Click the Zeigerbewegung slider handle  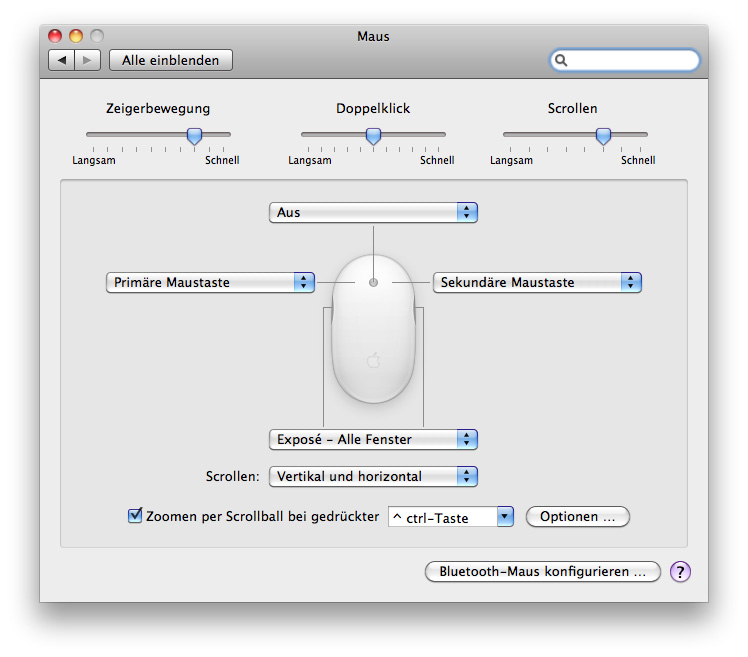click(x=194, y=136)
